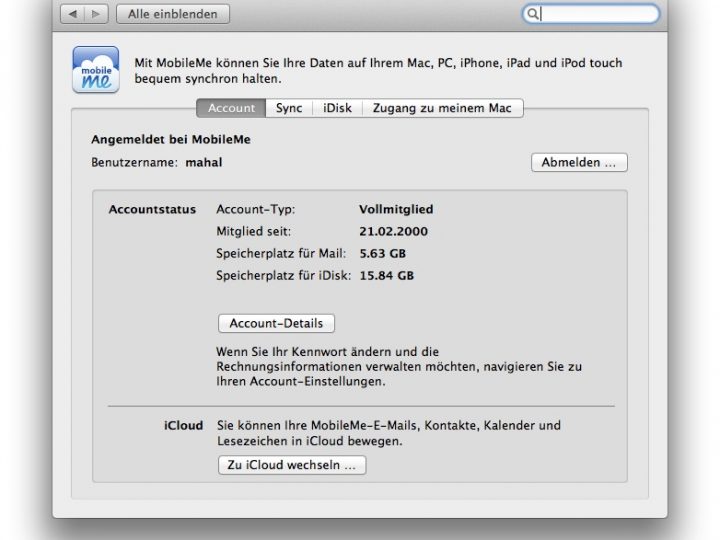Click the iCloud section label
This screenshot has height=540, width=720.
184,426
